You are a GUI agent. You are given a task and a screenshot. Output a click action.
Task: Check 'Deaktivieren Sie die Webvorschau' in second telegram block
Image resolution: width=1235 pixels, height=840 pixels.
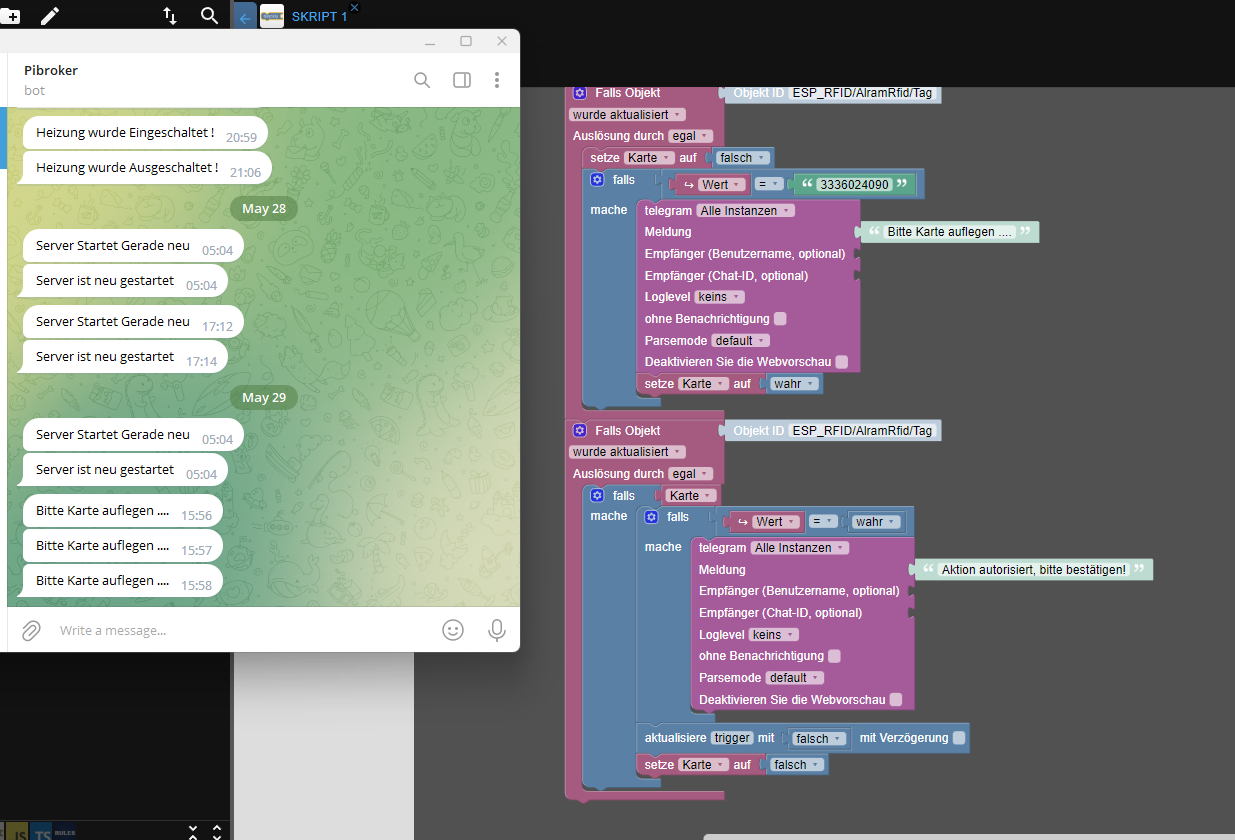tap(896, 700)
